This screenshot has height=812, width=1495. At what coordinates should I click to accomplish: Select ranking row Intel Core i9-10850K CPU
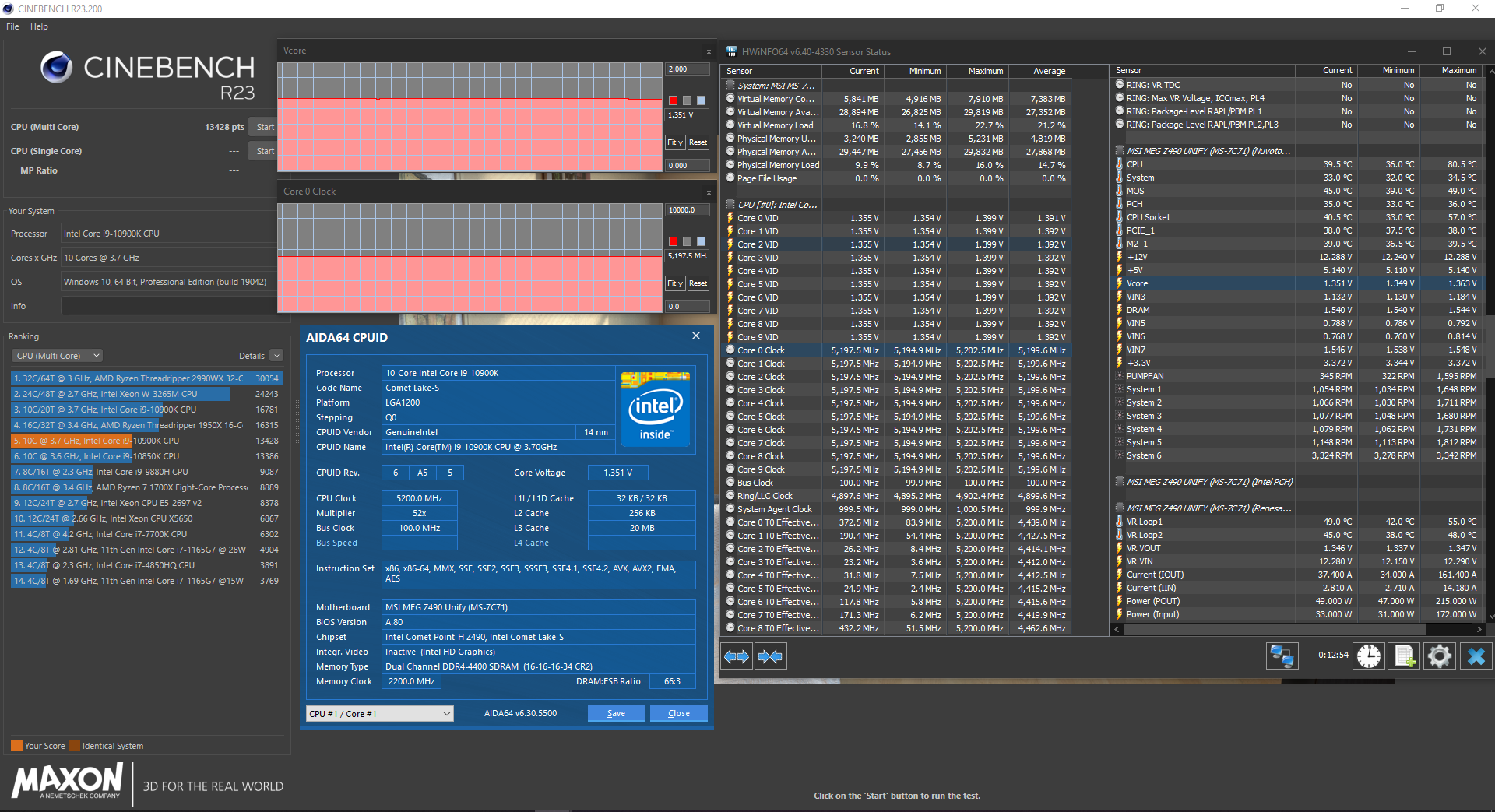point(146,456)
